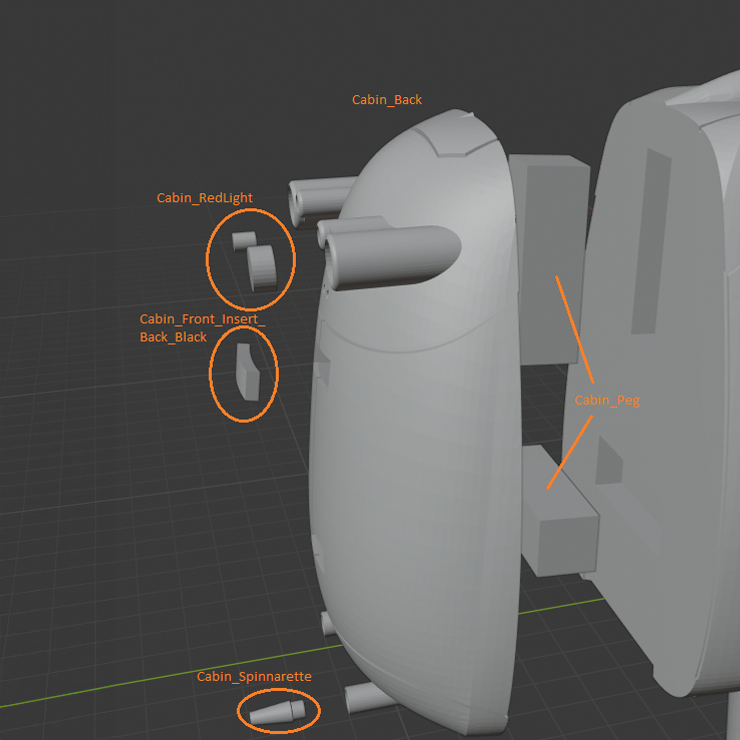The width and height of the screenshot is (740, 740).
Task: Click the Cabin_Front_Insert_Back_Black label text
Action: pos(202,328)
